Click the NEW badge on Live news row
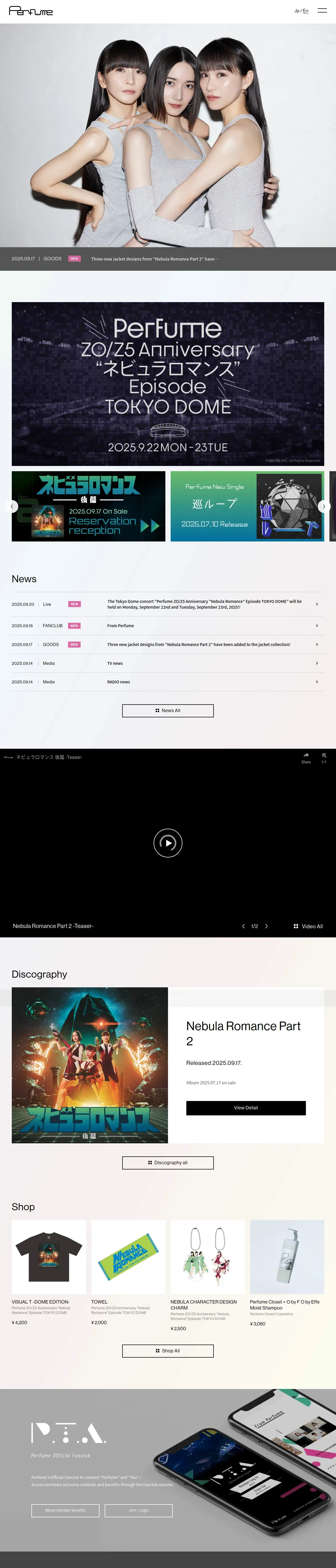Viewport: 336px width, 1568px height. click(74, 604)
